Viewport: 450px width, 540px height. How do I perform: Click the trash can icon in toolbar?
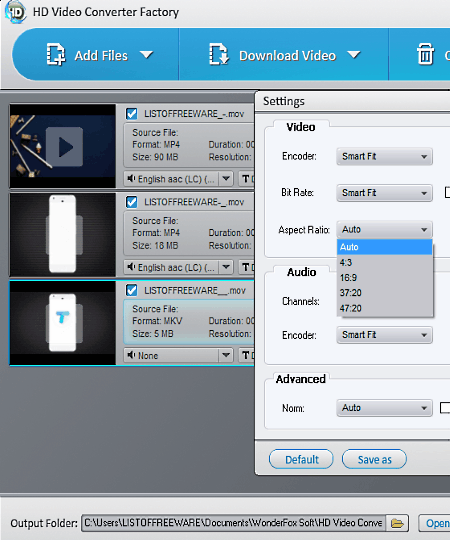point(425,54)
